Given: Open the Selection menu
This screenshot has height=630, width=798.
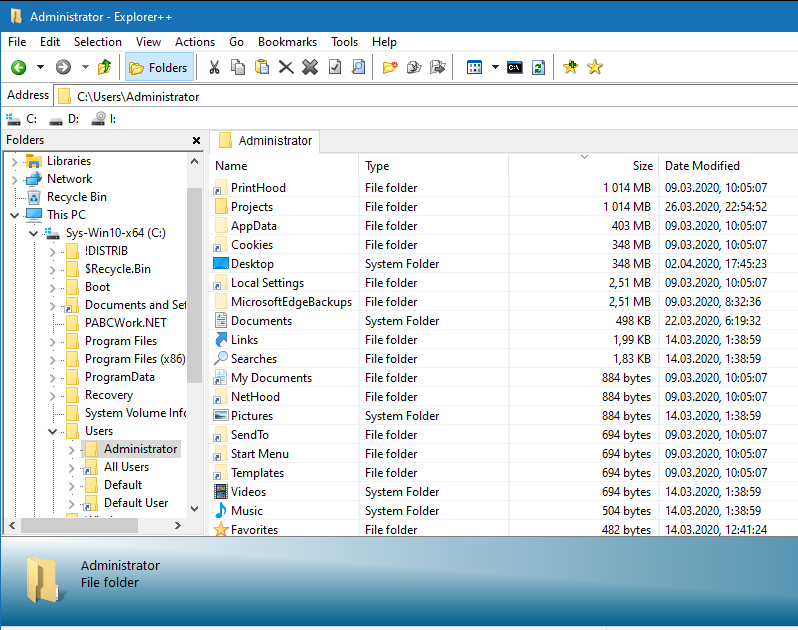Looking at the screenshot, I should 98,42.
